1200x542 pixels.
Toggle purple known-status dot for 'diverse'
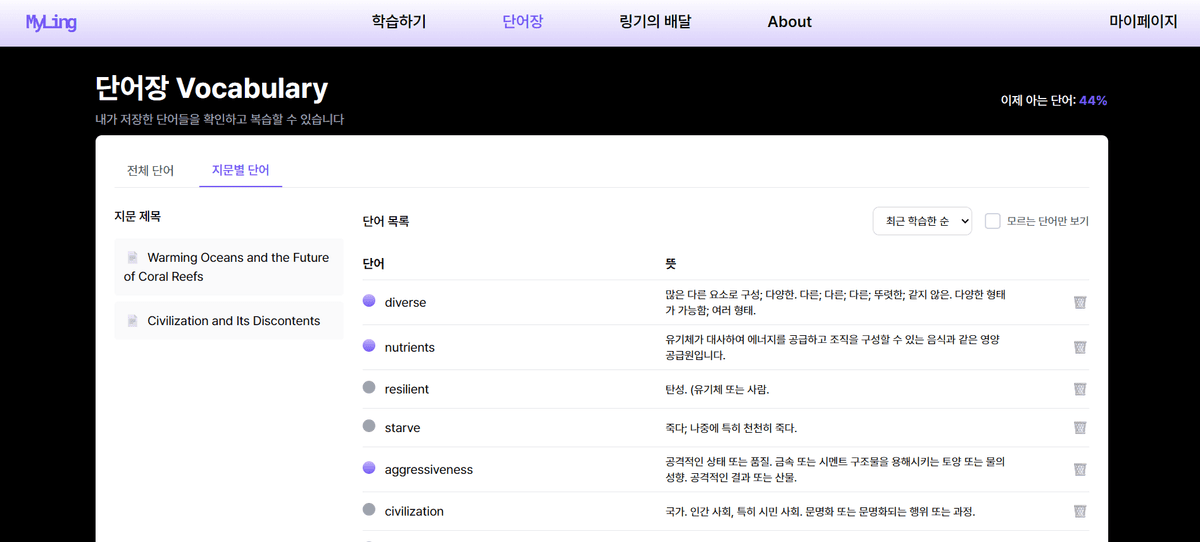point(369,301)
